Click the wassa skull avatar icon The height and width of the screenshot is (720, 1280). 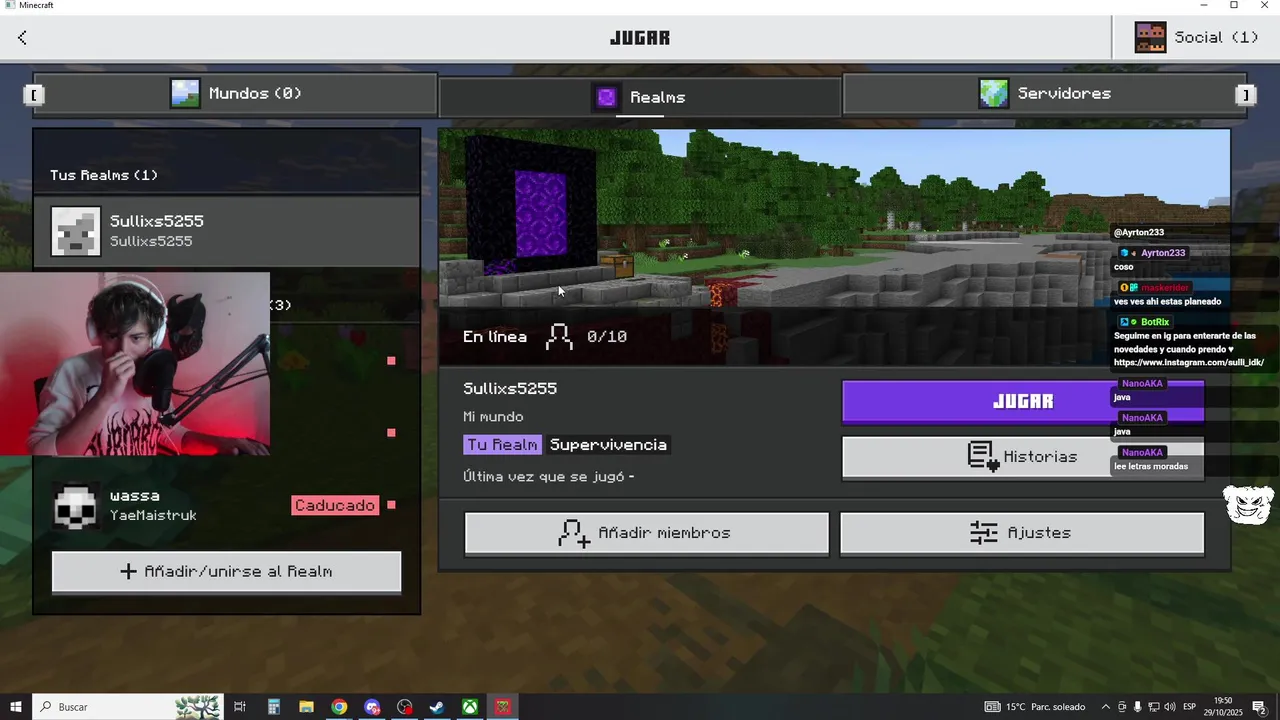coord(76,506)
